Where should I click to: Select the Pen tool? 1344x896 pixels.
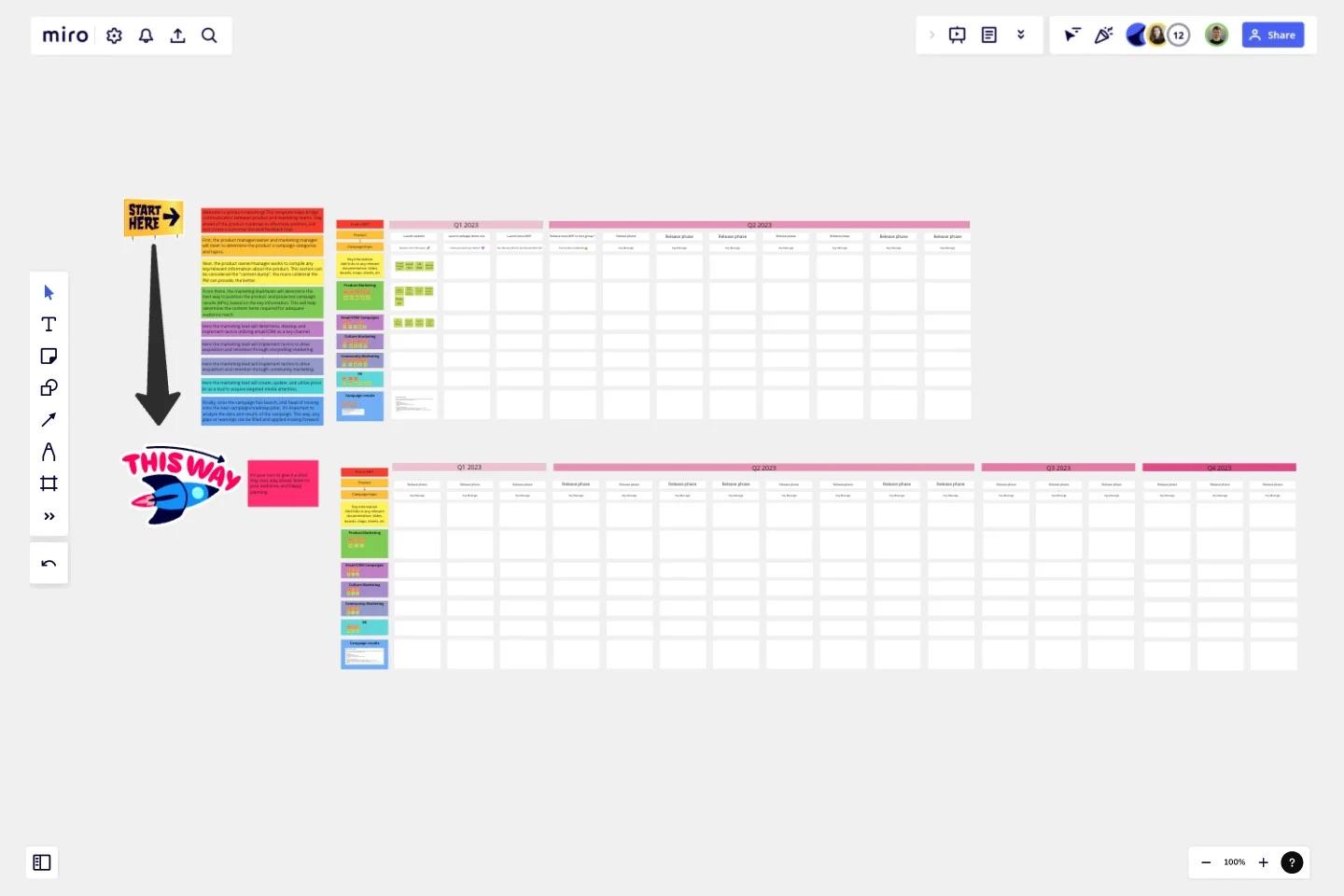tap(49, 452)
